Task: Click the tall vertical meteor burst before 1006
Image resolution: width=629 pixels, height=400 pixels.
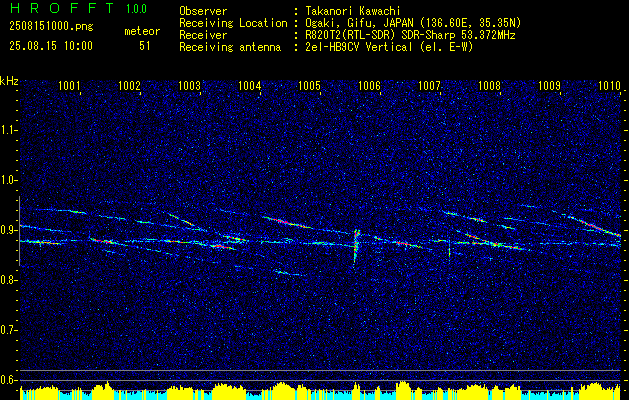Action: pyautogui.click(x=356, y=249)
